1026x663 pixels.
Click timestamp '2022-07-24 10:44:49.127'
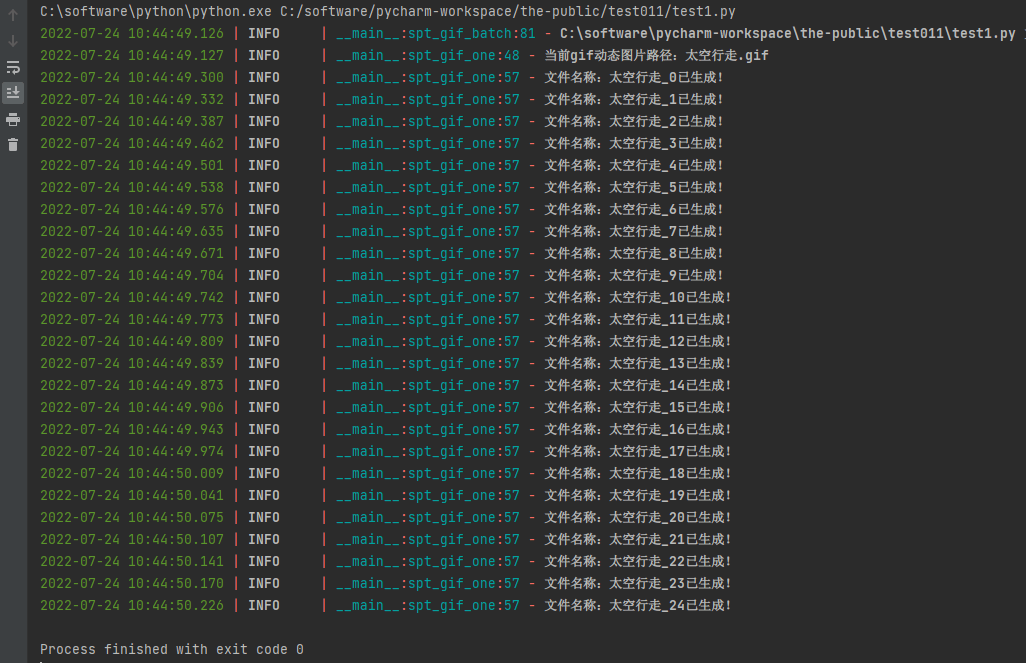tap(132, 56)
